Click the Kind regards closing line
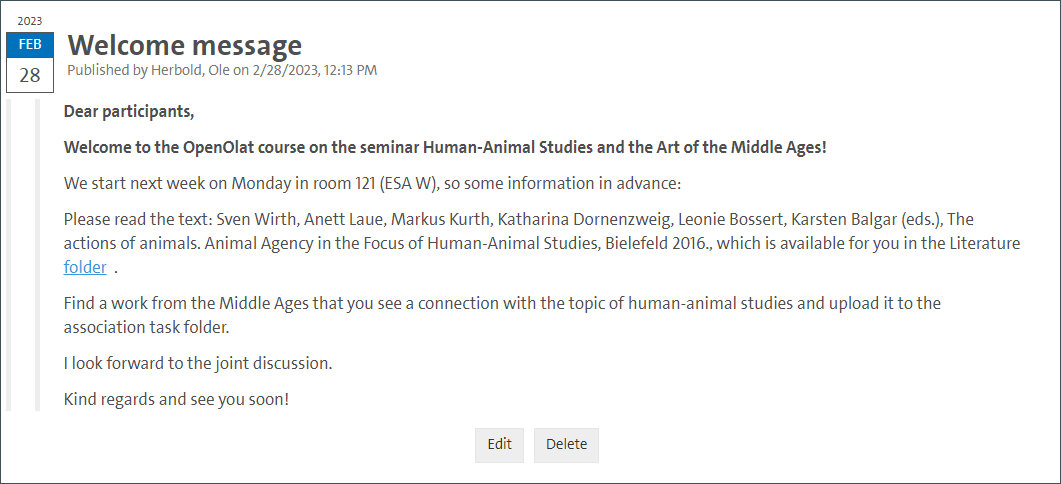This screenshot has height=484, width=1061. click(176, 399)
